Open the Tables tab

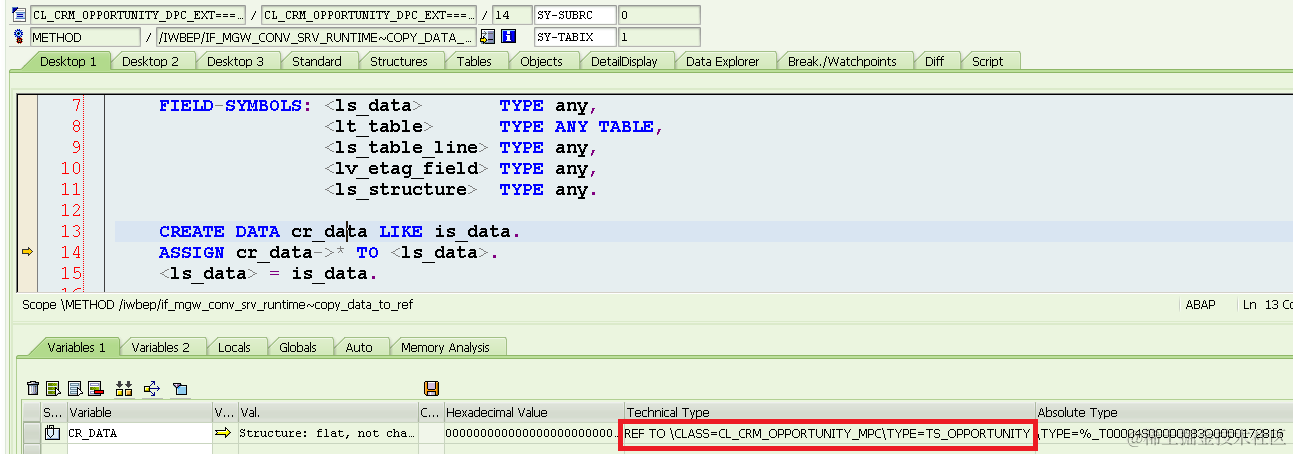[x=474, y=61]
